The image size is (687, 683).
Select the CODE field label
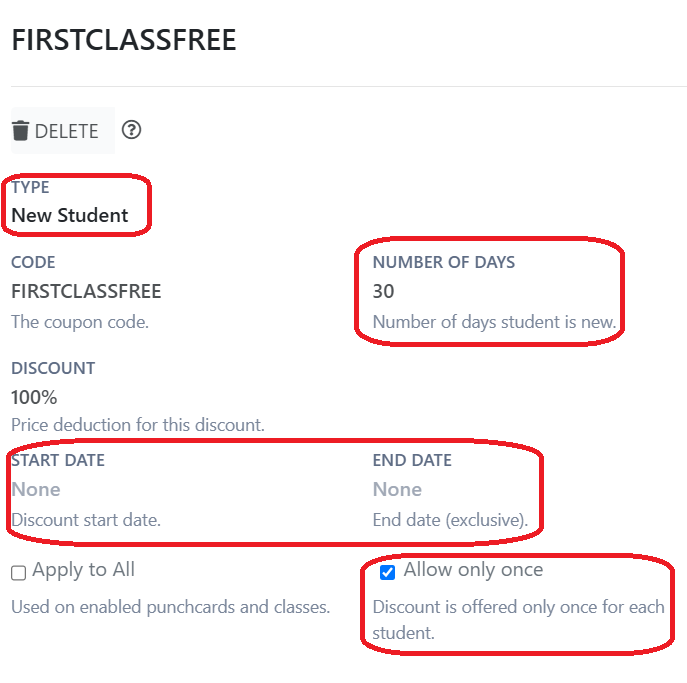[33, 262]
